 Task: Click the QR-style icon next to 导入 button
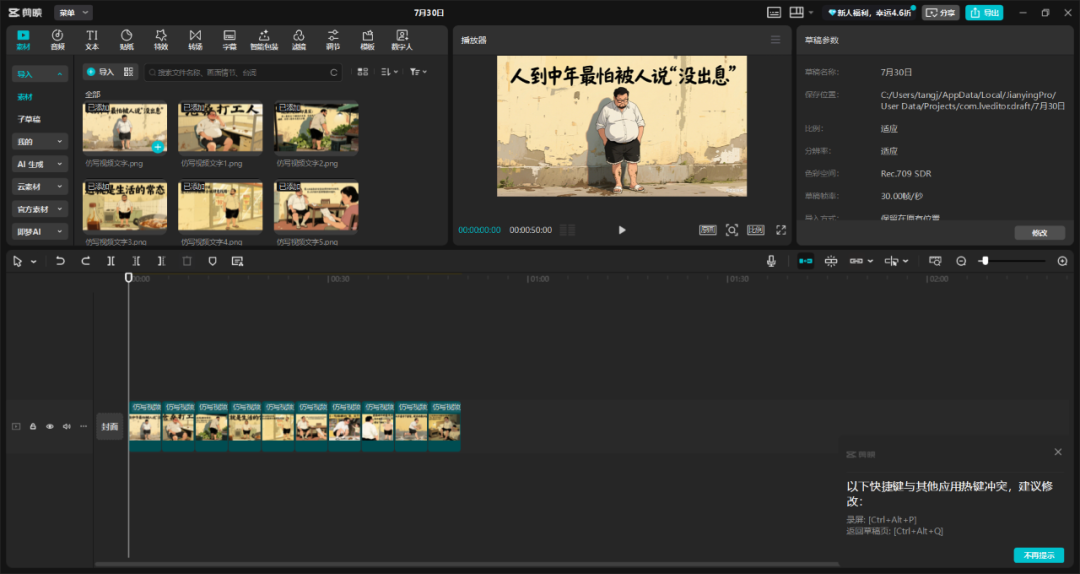(x=128, y=72)
